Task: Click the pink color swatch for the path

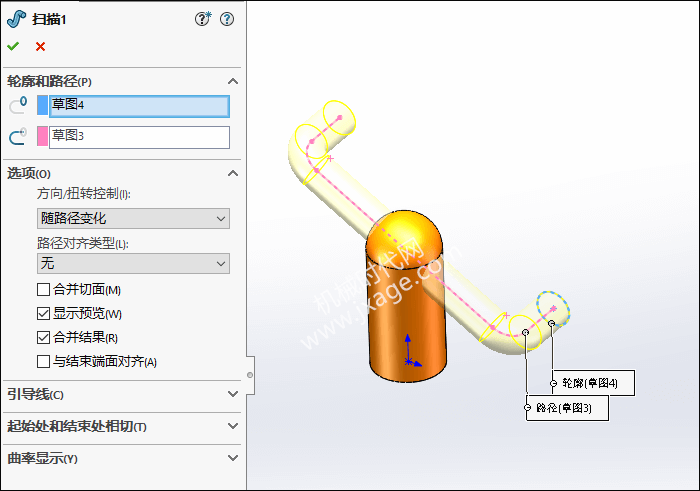Action: [42, 136]
